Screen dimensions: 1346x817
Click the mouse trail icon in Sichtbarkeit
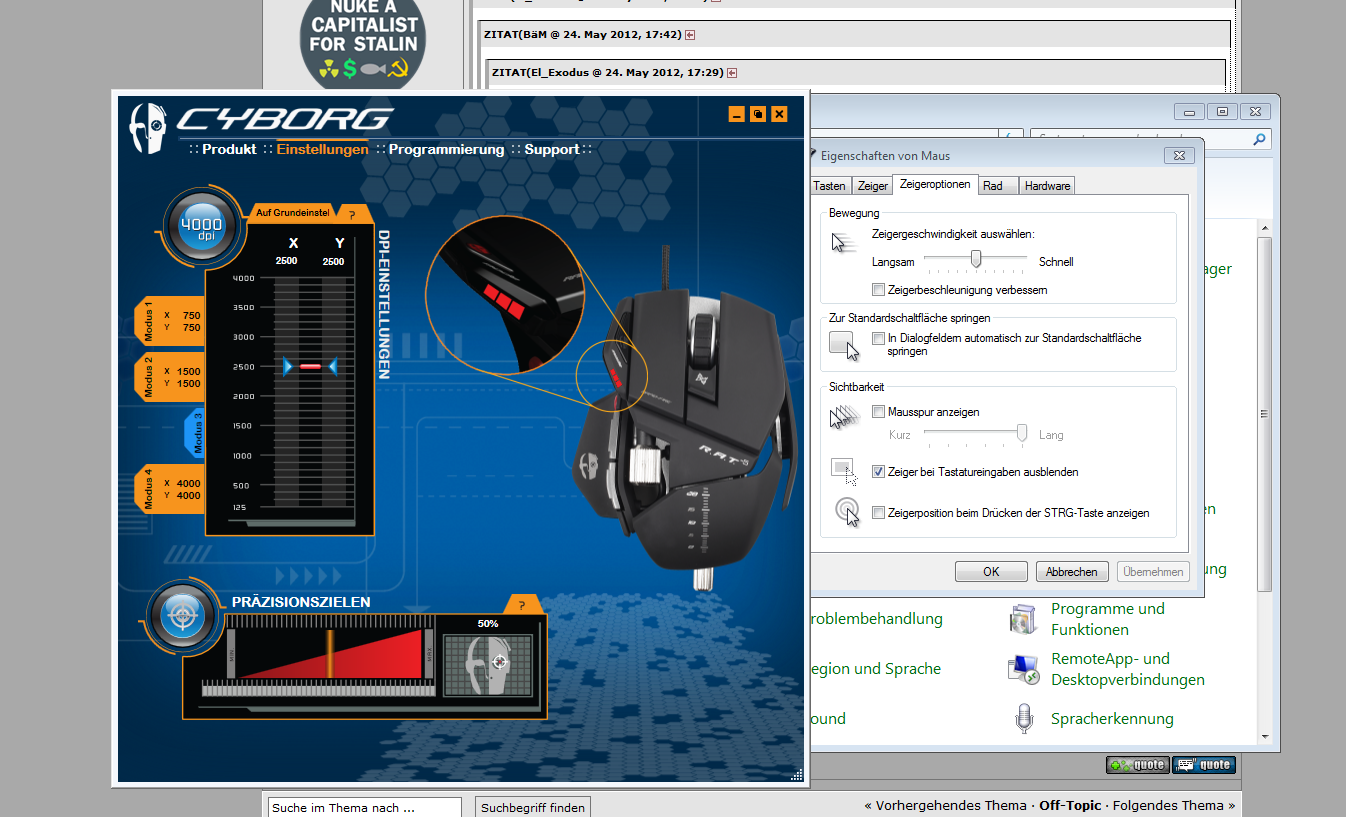844,416
